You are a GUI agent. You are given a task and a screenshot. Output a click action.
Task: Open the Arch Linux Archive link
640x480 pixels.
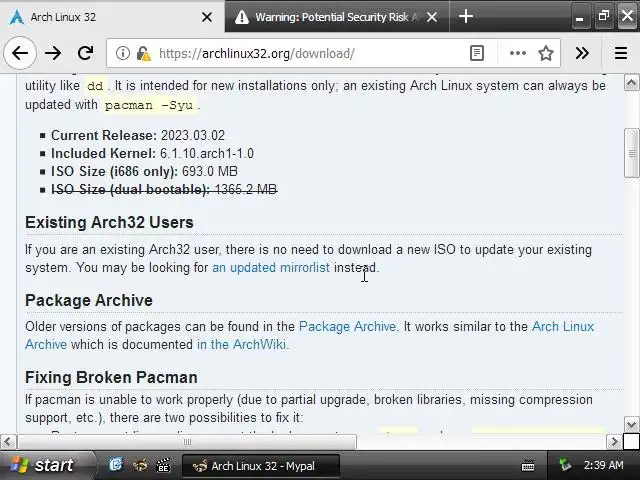pyautogui.click(x=562, y=327)
